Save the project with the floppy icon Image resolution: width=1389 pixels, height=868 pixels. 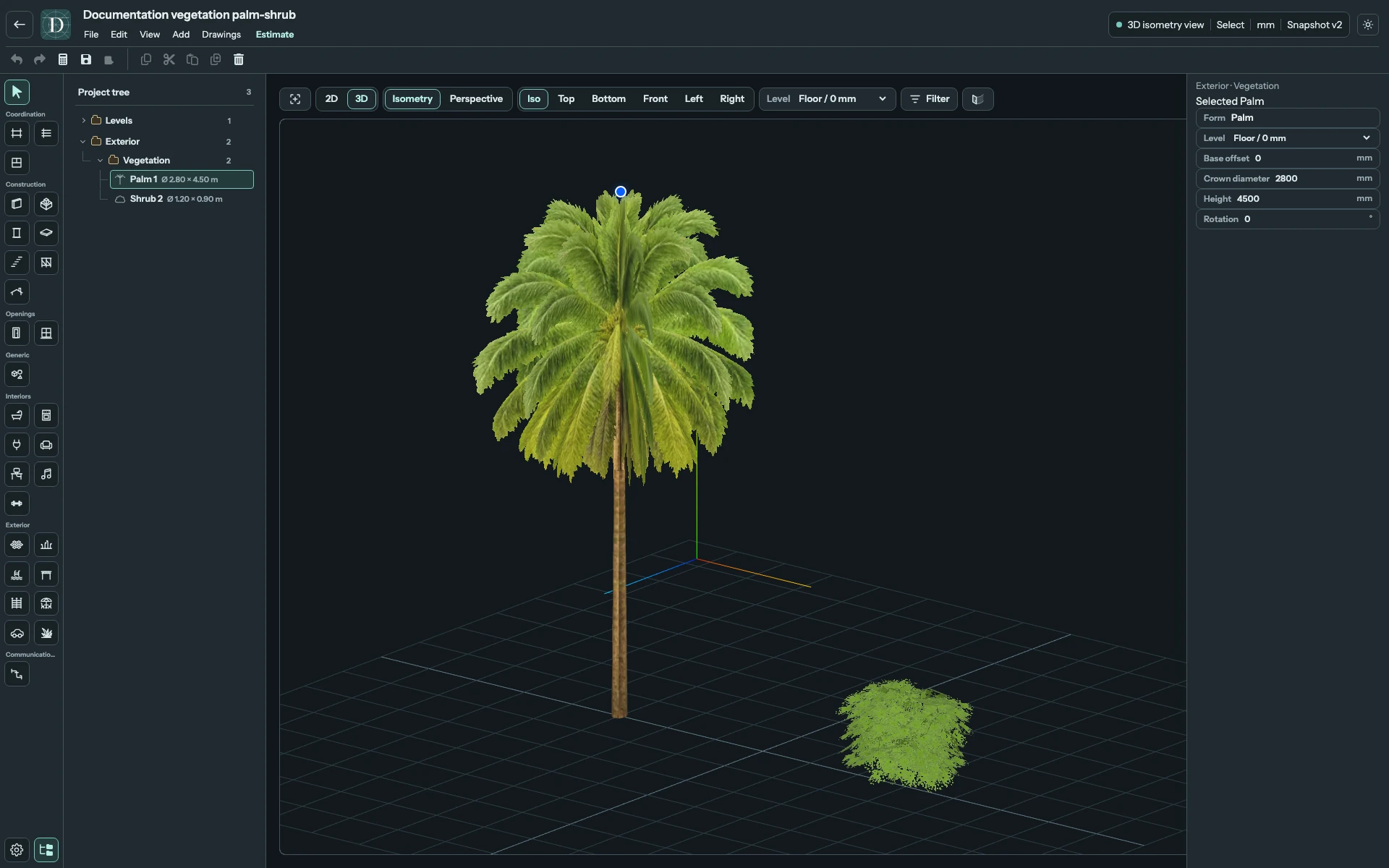tap(86, 59)
